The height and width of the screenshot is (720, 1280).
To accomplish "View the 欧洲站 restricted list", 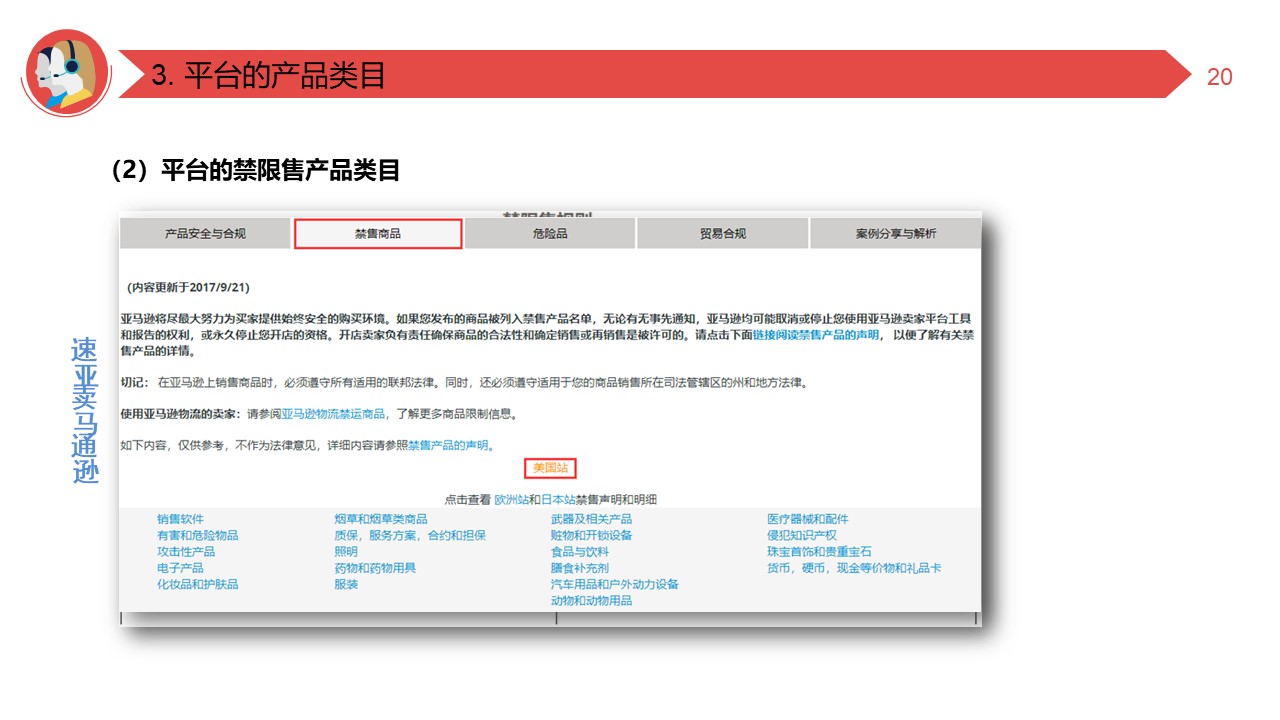I will pyautogui.click(x=510, y=499).
